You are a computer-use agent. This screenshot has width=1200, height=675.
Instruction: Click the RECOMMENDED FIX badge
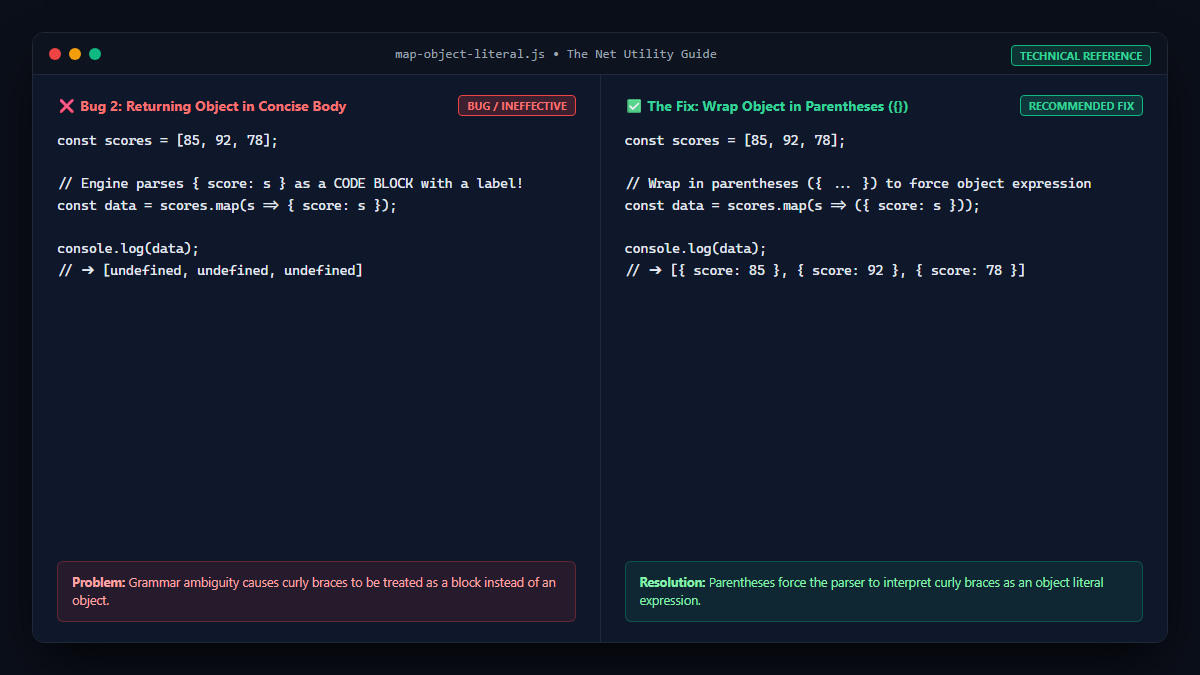1081,106
